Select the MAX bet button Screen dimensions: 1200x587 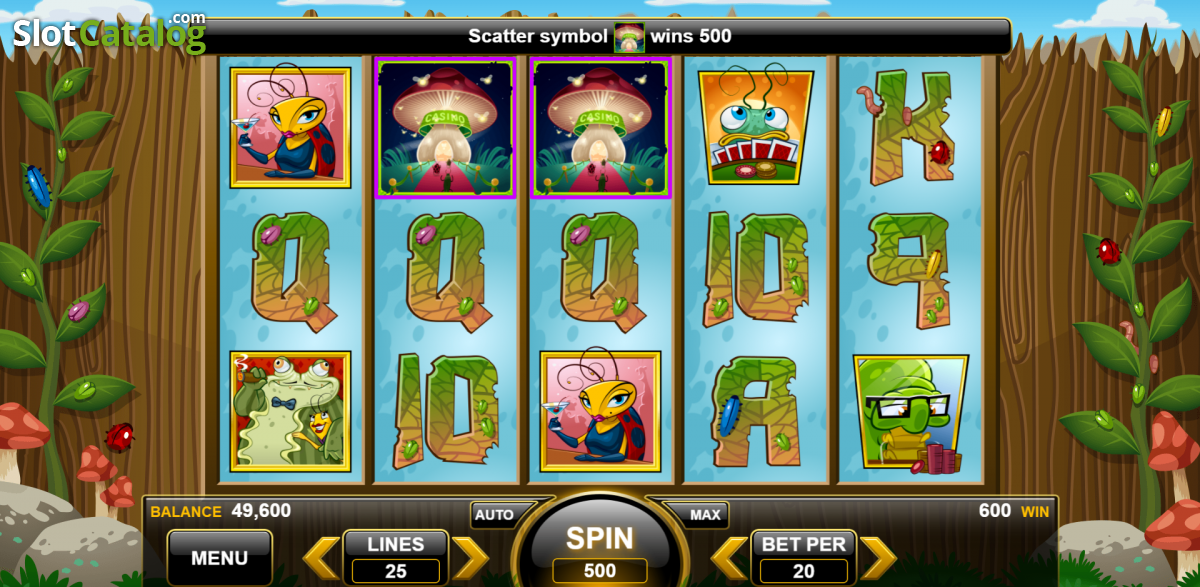coord(705,515)
